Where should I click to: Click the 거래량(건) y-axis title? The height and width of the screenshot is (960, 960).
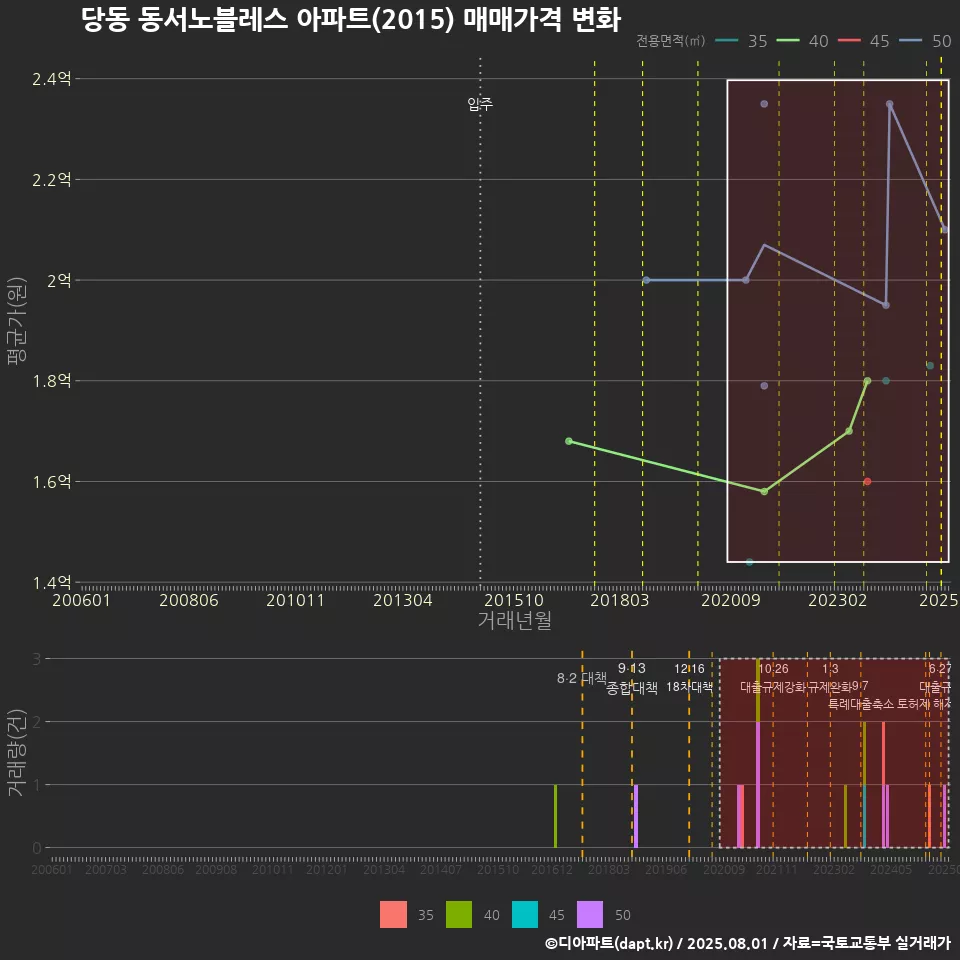[17, 753]
